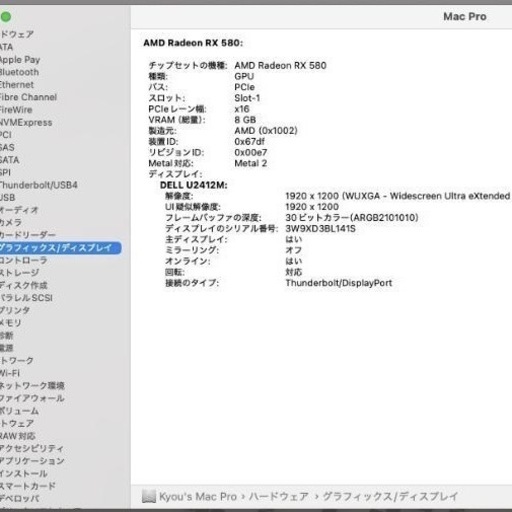Image resolution: width=512 pixels, height=512 pixels.
Task: Select PCI in sidebar
Action: 6,135
